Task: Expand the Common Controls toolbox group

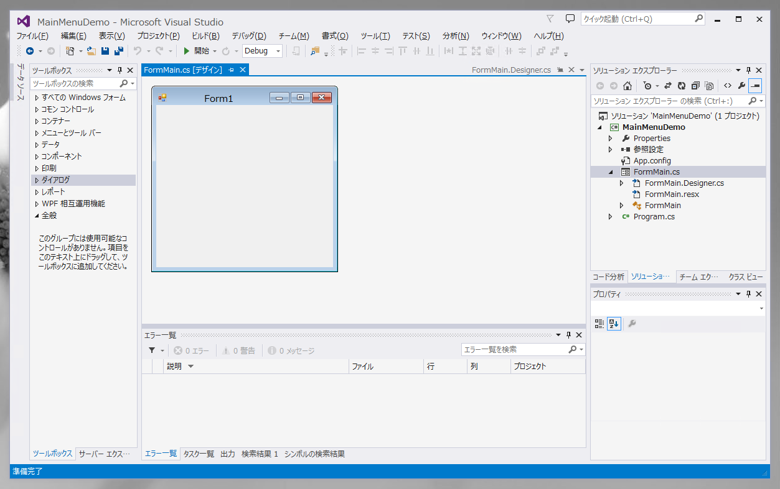Action: (x=36, y=109)
